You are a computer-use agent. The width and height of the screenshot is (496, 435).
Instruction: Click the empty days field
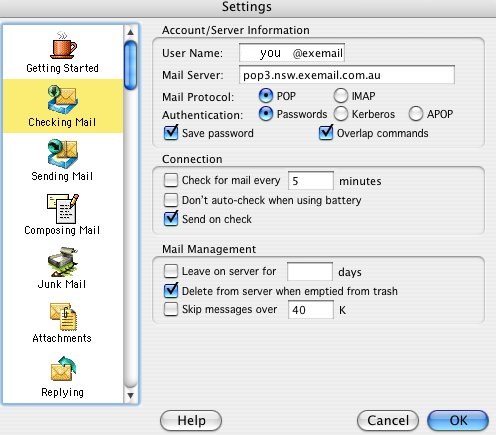pyautogui.click(x=310, y=272)
